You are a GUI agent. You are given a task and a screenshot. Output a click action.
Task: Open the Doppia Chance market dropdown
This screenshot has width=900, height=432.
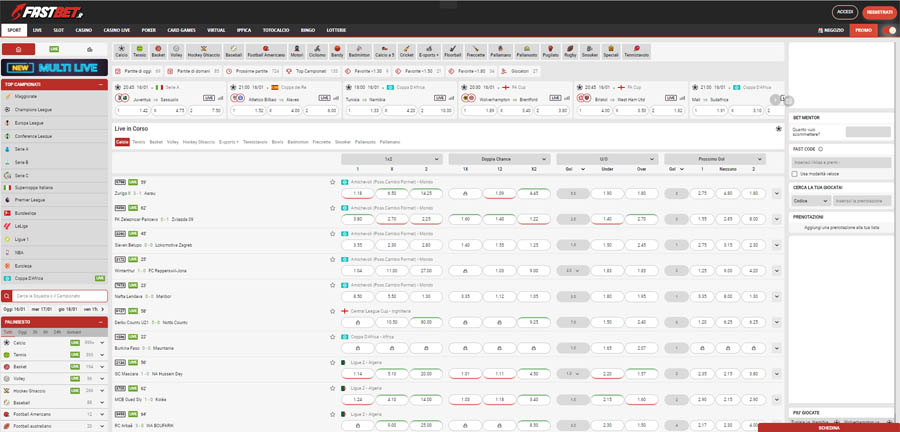[499, 159]
